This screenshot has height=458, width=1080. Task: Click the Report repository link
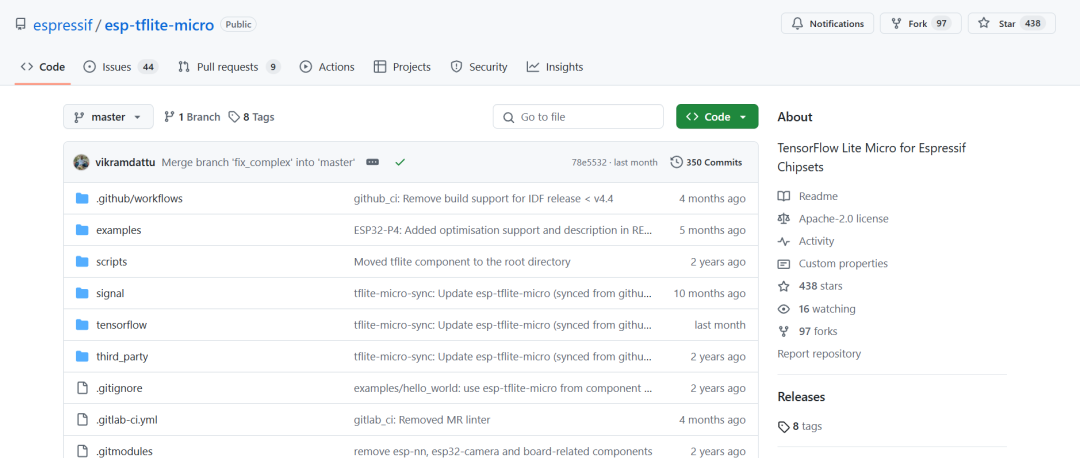tap(819, 354)
